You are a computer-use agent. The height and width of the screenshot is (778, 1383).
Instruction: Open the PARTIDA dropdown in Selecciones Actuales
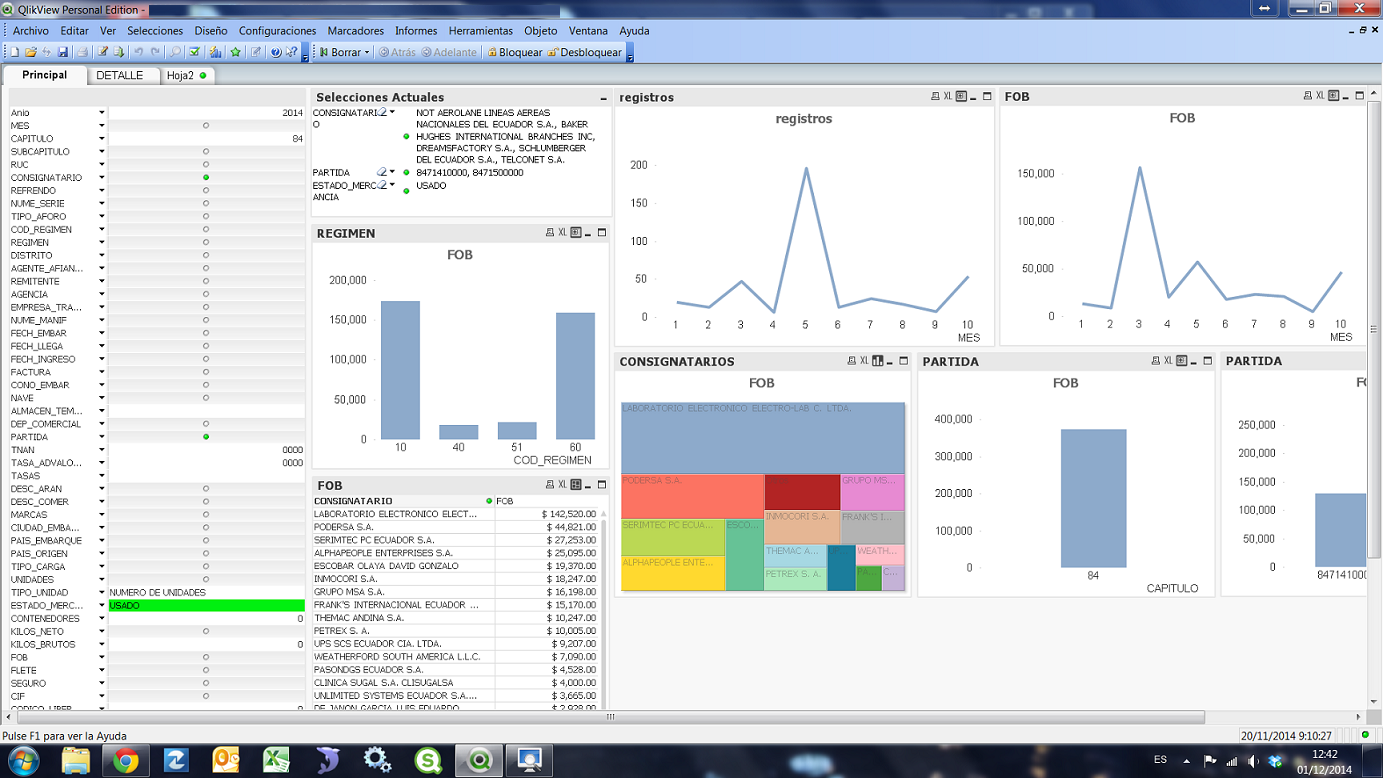[392, 172]
